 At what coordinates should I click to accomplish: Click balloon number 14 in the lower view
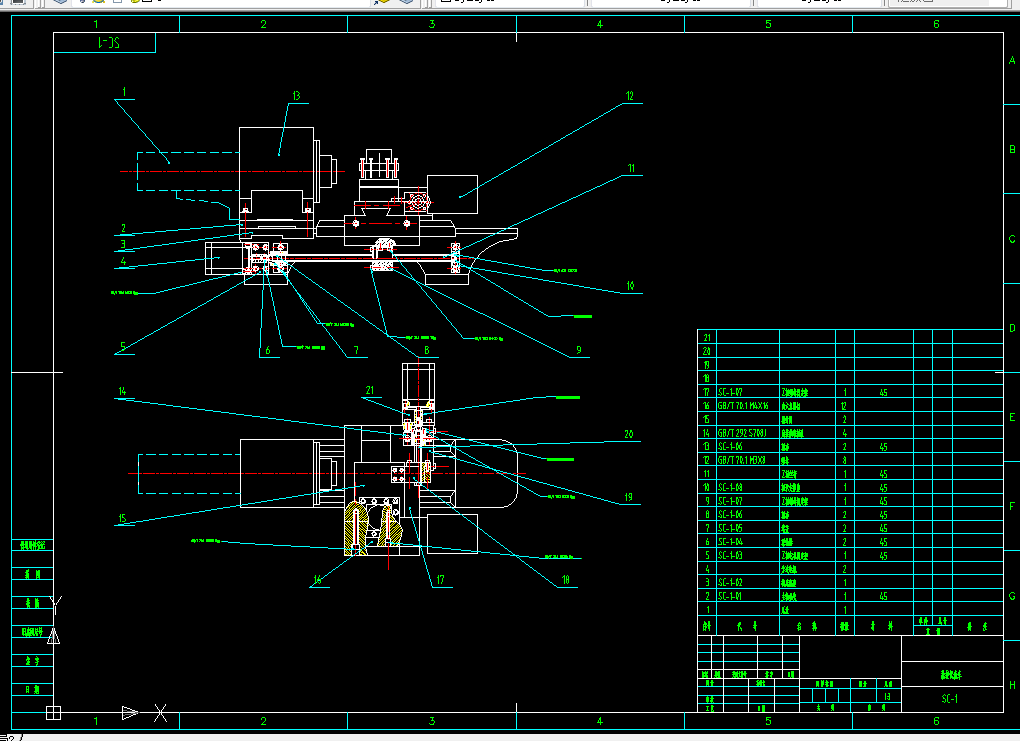pyautogui.click(x=122, y=391)
